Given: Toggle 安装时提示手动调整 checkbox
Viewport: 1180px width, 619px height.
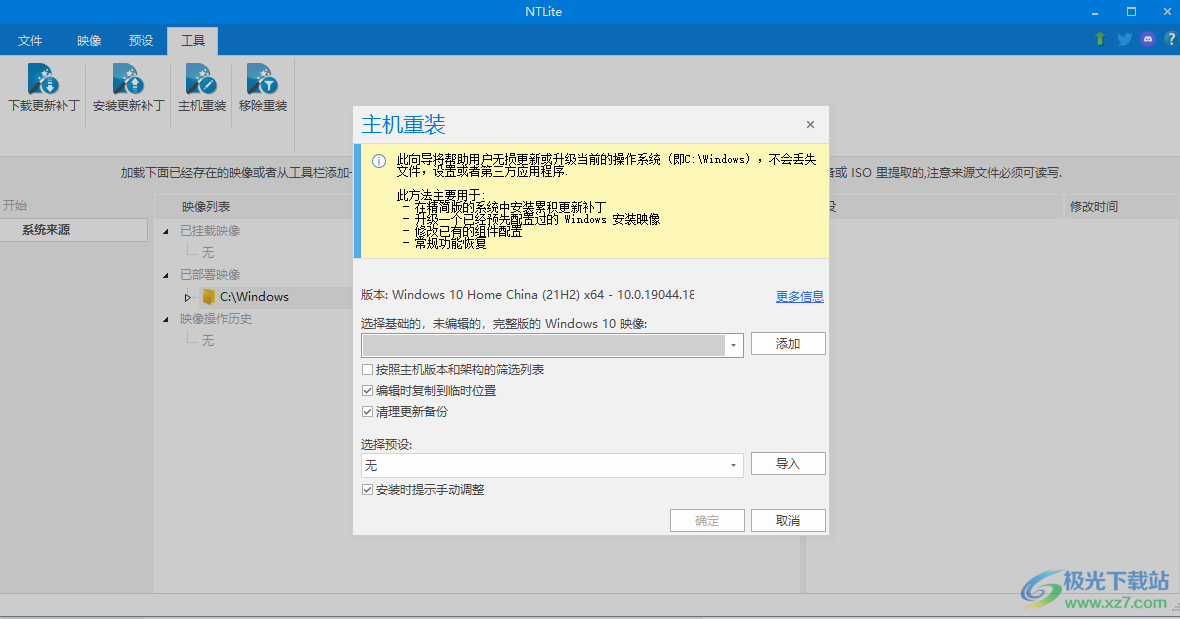Looking at the screenshot, I should click(x=367, y=490).
